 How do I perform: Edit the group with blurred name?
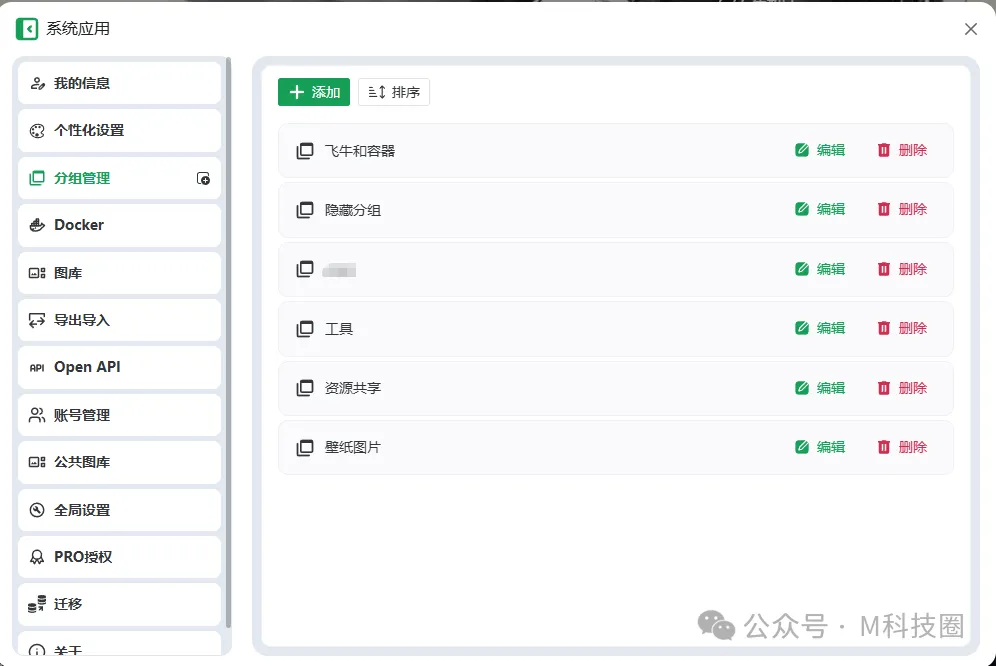[x=820, y=269]
